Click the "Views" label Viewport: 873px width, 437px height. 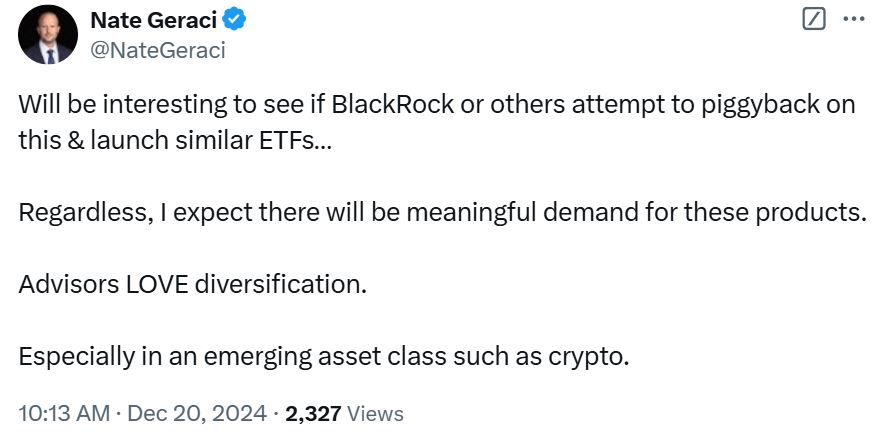376,413
